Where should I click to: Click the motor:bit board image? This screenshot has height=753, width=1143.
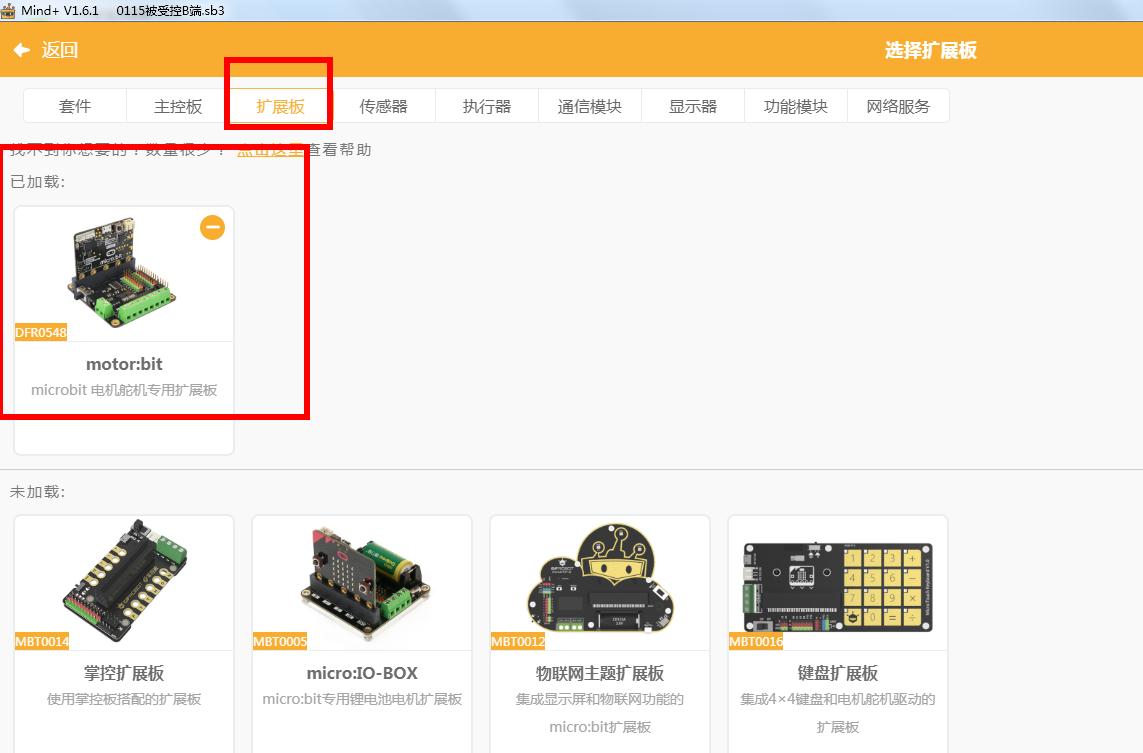tap(122, 271)
